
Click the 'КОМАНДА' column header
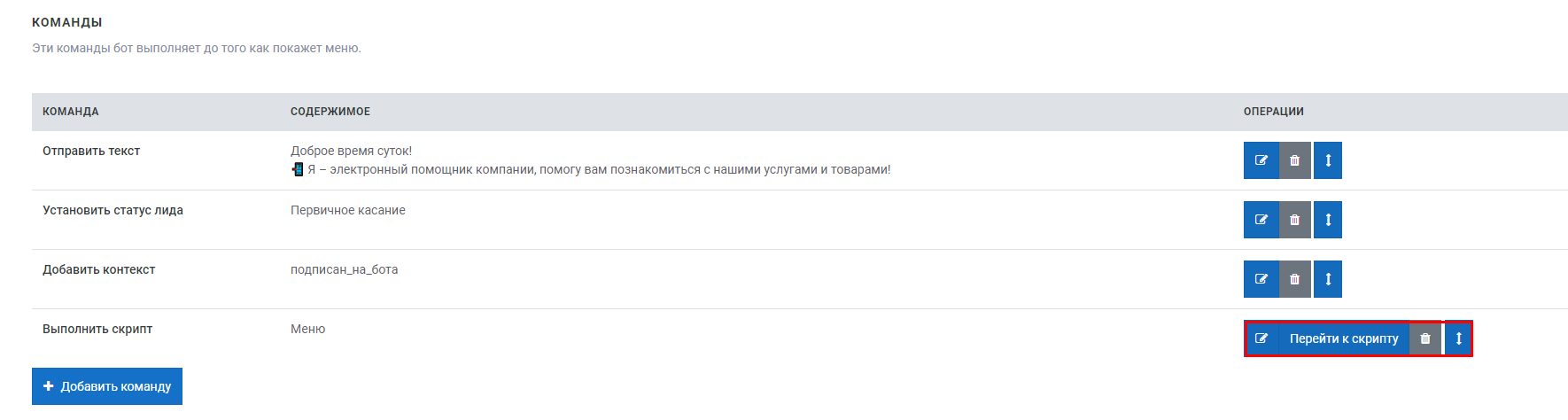[71, 112]
